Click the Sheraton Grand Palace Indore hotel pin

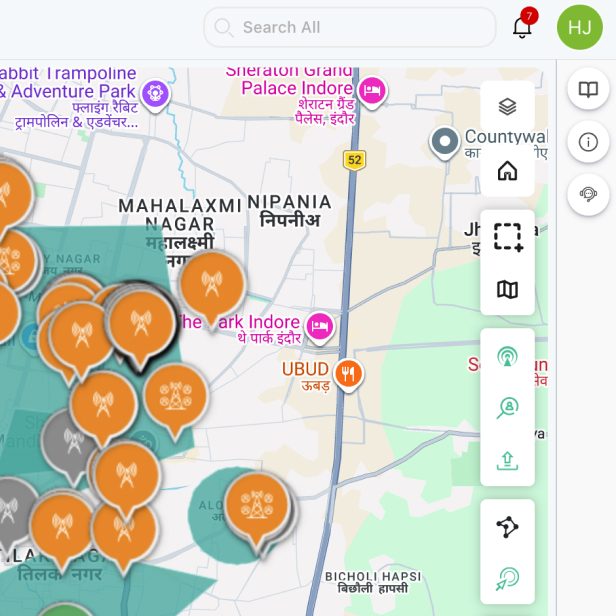click(372, 91)
